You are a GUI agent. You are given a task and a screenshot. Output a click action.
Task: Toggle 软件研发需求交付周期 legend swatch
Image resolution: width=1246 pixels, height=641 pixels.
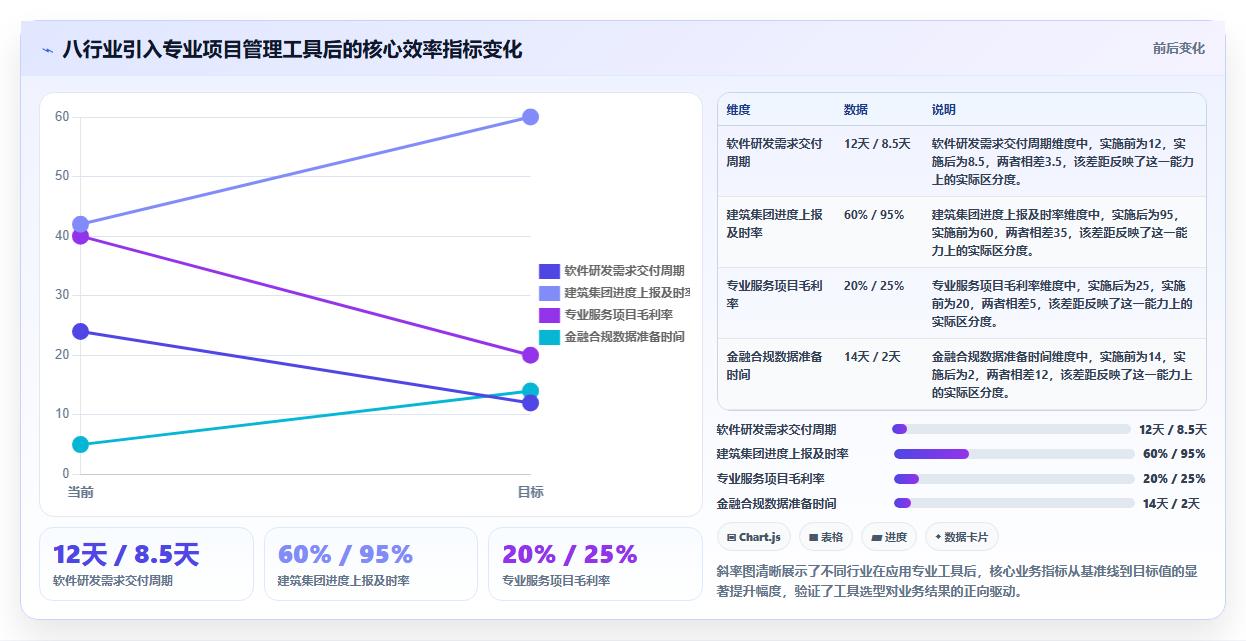pos(549,271)
